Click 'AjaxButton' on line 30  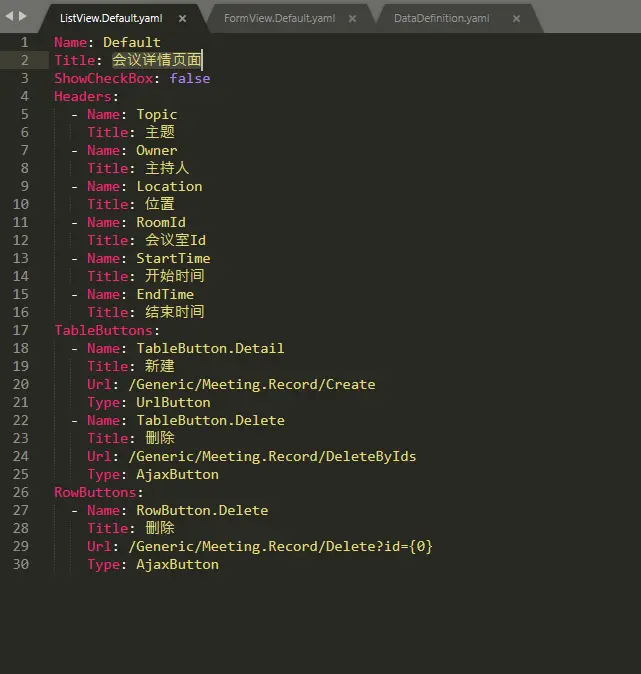point(177,564)
